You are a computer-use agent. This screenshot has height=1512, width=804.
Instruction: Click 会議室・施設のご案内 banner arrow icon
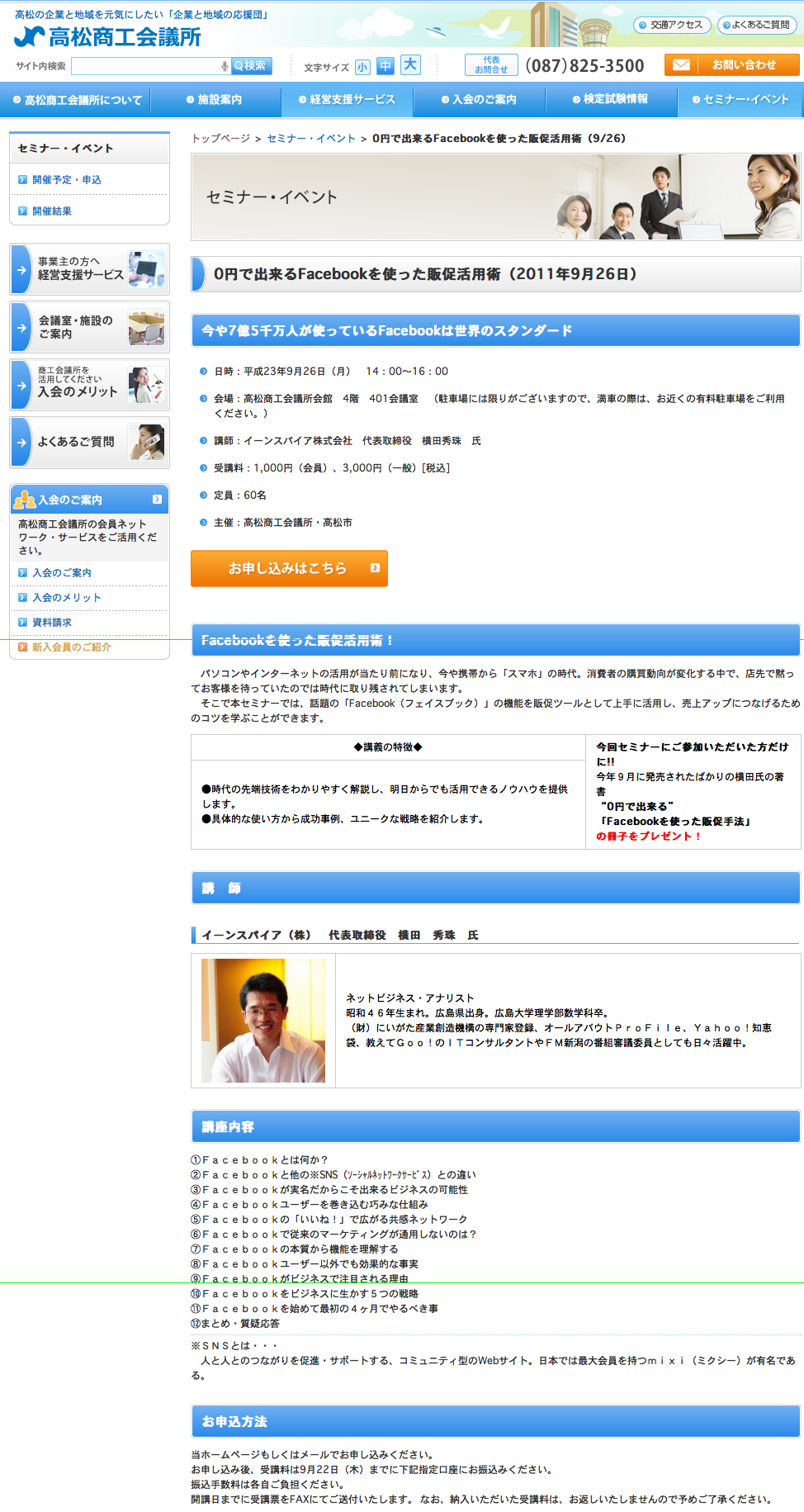coord(21,328)
